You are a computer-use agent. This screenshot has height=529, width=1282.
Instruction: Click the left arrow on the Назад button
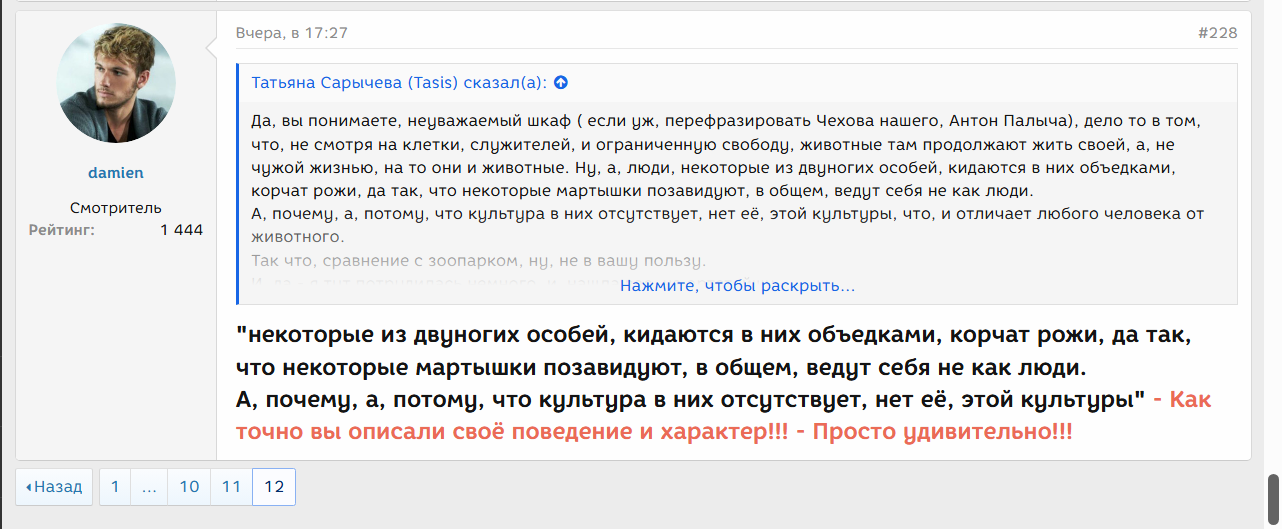click(x=28, y=487)
